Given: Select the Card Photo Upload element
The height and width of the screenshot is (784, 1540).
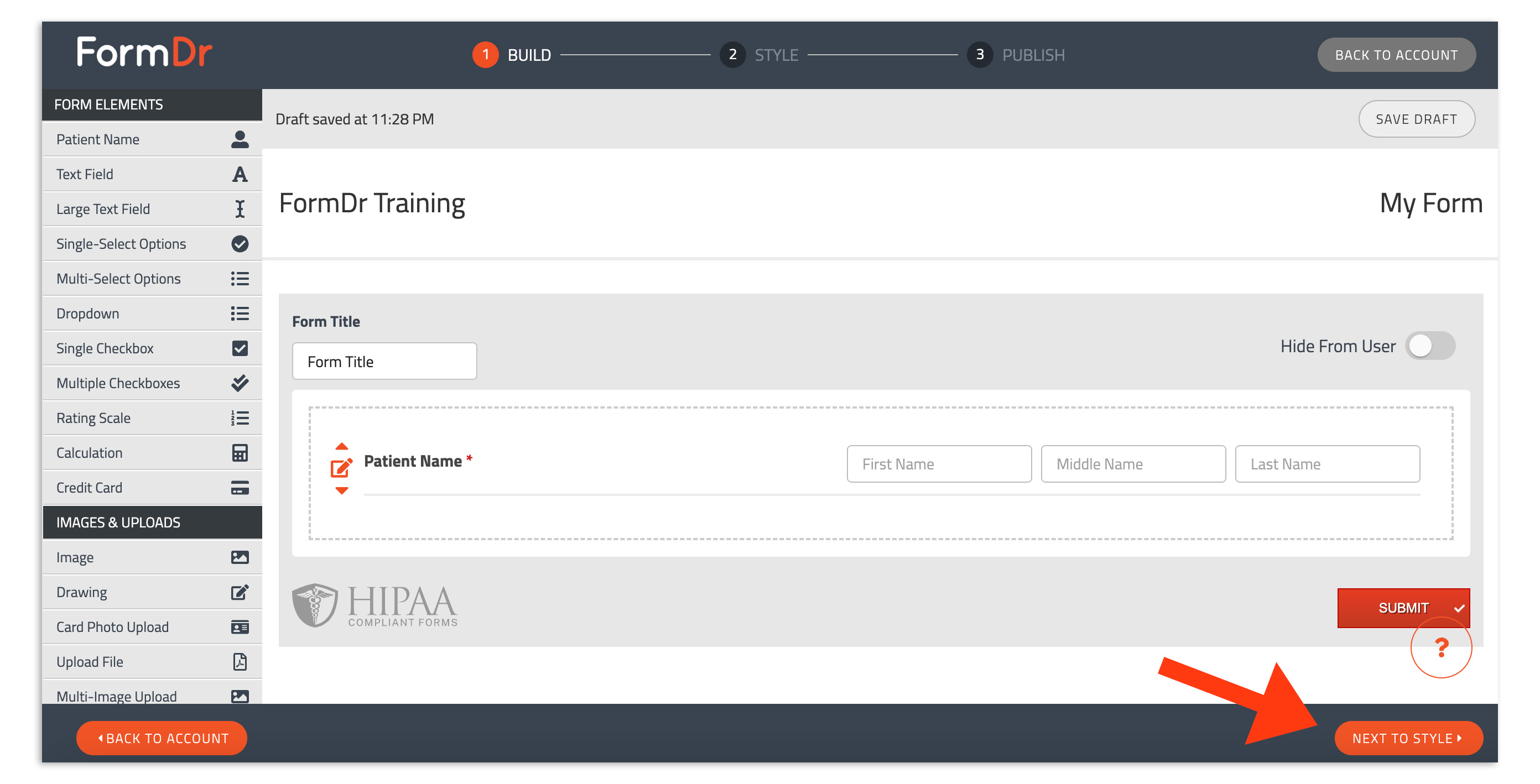Looking at the screenshot, I should (153, 628).
